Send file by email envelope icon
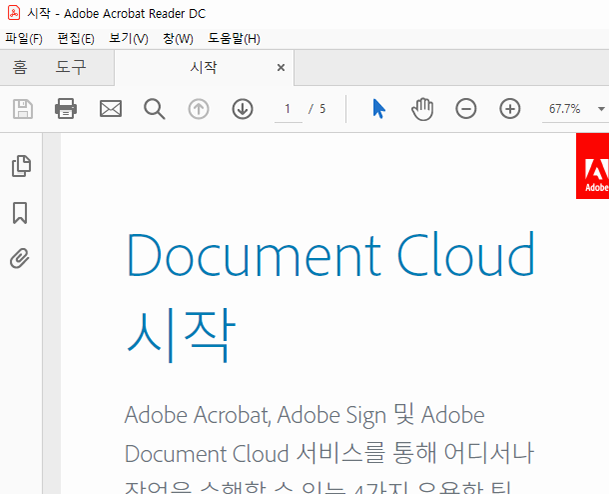The width and height of the screenshot is (609, 494). [x=111, y=109]
